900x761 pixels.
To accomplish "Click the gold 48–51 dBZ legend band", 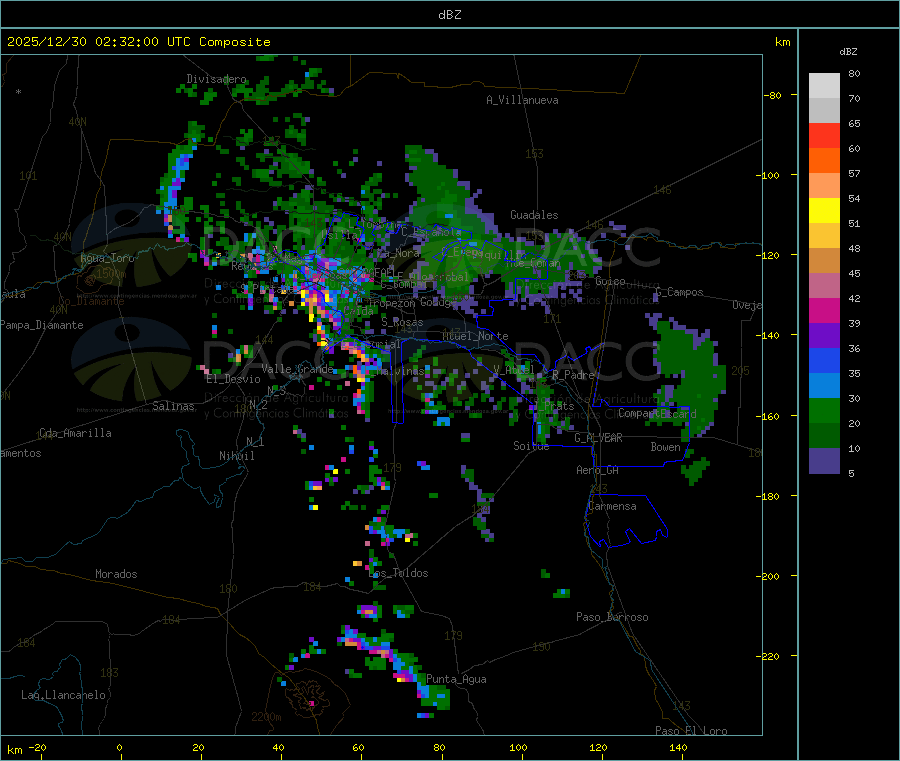I will pos(824,236).
